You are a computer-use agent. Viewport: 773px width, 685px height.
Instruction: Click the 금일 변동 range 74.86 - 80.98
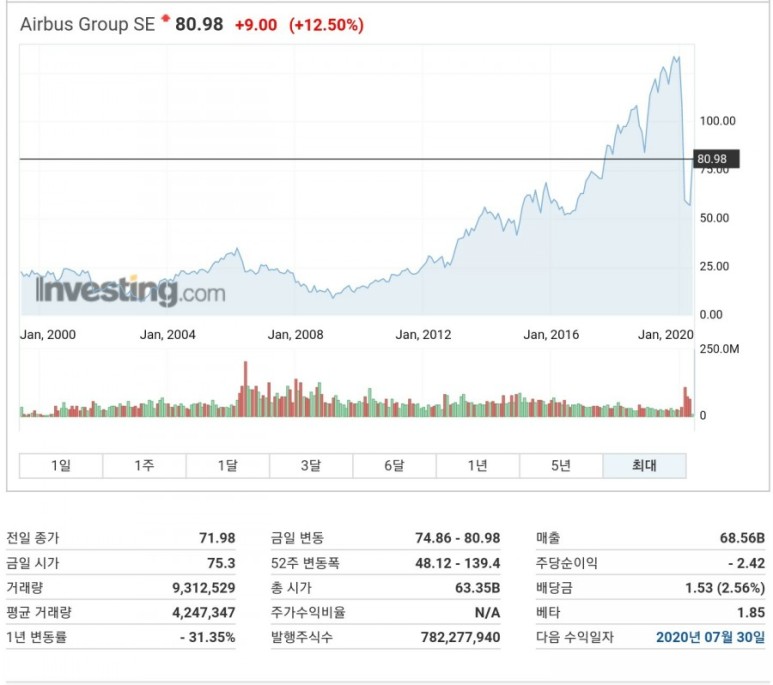[x=457, y=538]
